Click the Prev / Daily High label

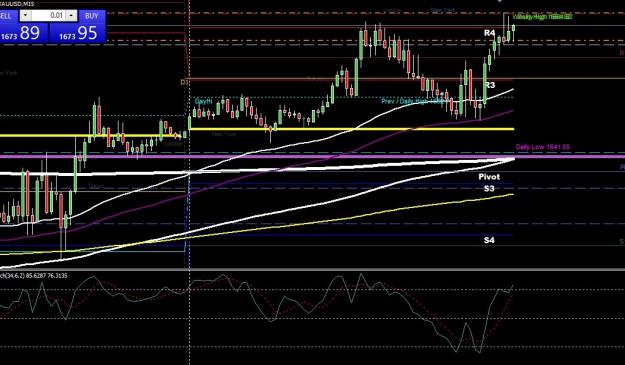pyautogui.click(x=412, y=101)
